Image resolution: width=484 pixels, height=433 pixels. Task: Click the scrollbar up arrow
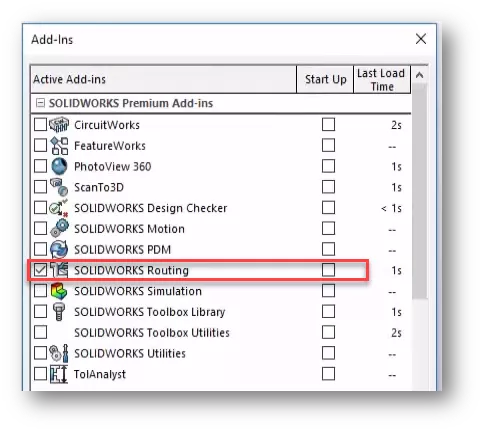click(420, 75)
